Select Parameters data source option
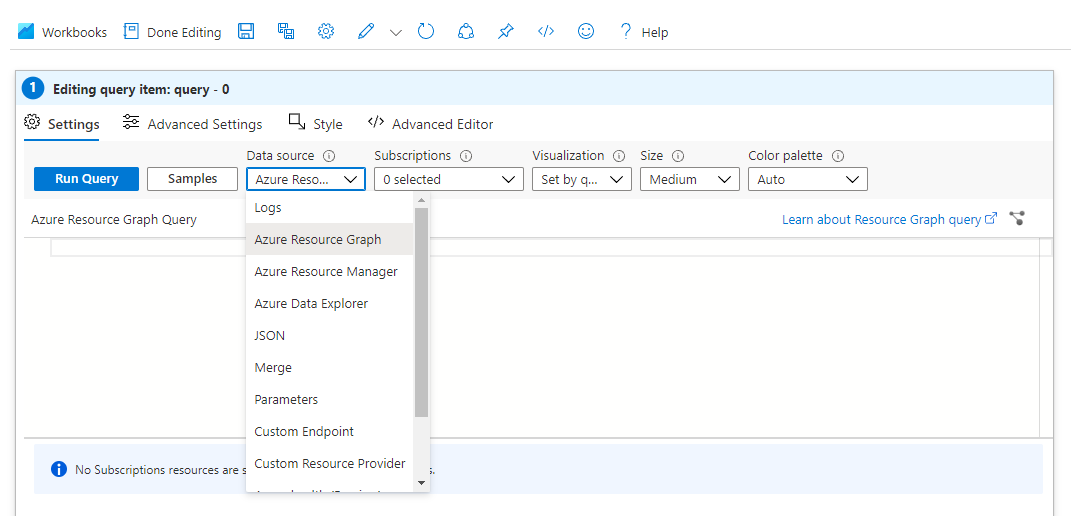The height and width of the screenshot is (516, 1071). [x=330, y=399]
